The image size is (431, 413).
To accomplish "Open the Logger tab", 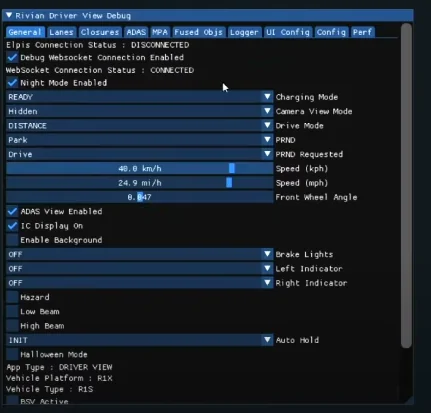I will click(244, 32).
